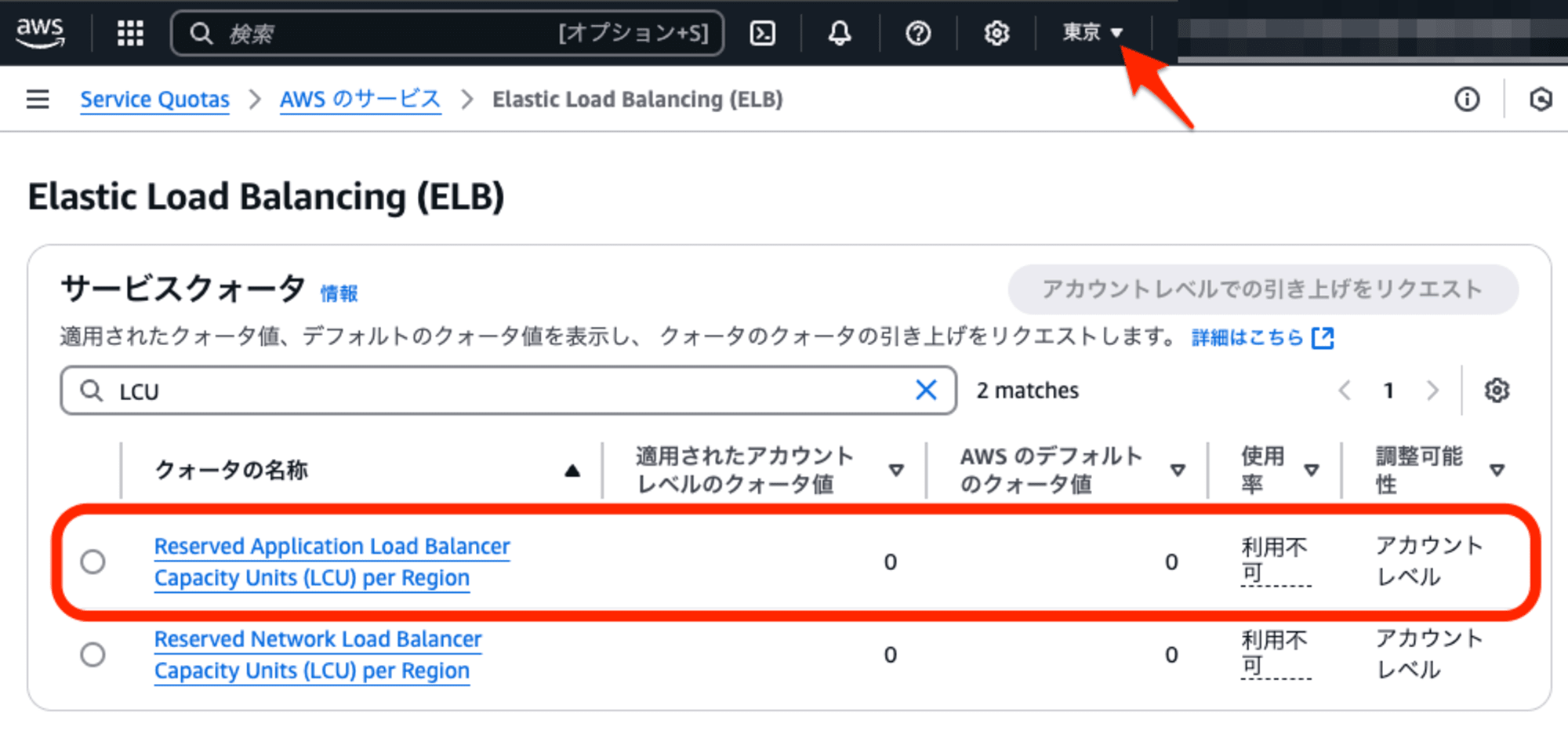This screenshot has height=738, width=1568.
Task: Launch the CloudShell terminal icon
Action: (x=763, y=33)
